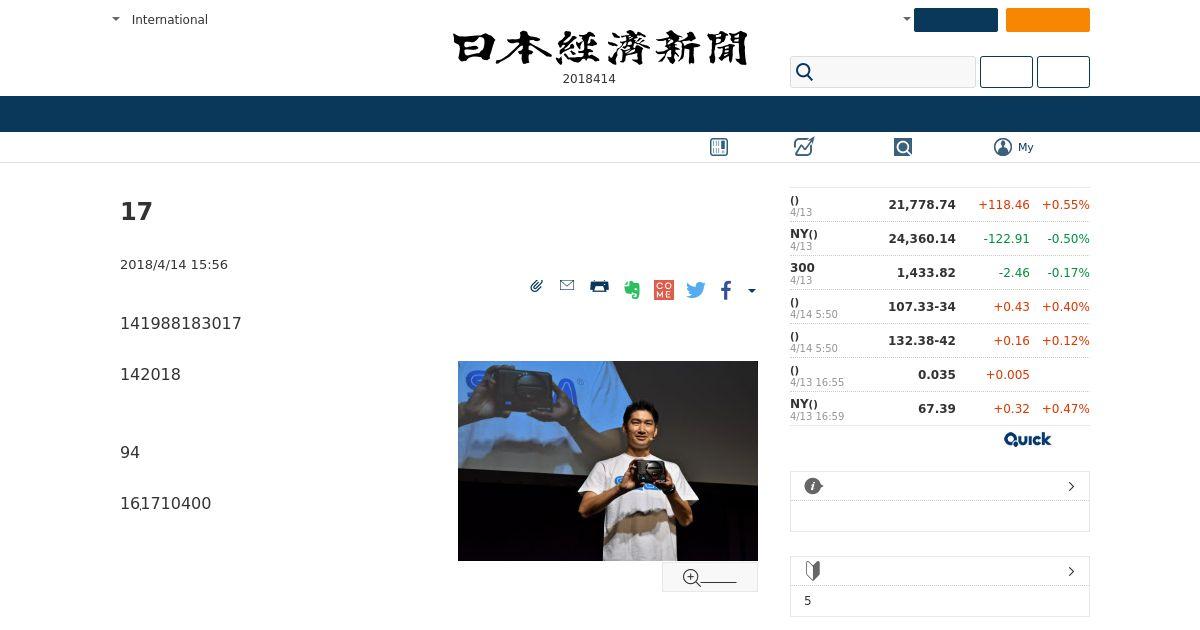1200x630 pixels.
Task: Open the newspaper viewer icon in toolbar
Action: [719, 147]
